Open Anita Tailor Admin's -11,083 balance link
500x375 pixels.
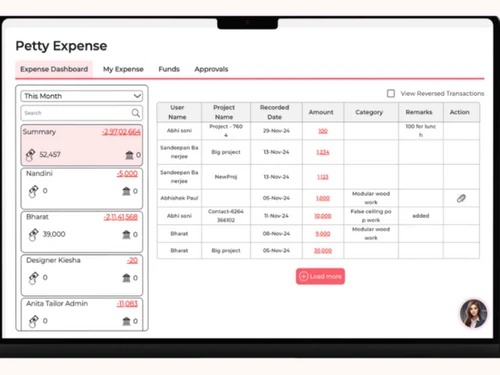click(x=127, y=304)
